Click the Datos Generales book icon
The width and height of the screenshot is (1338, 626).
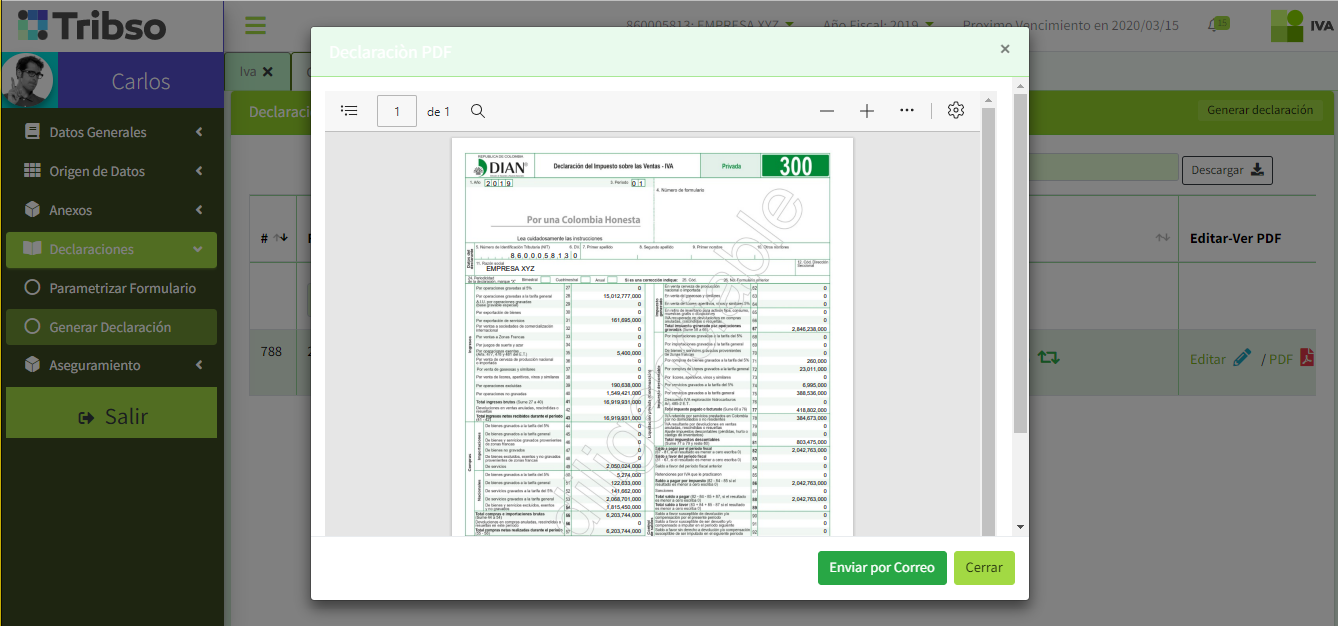pos(32,132)
